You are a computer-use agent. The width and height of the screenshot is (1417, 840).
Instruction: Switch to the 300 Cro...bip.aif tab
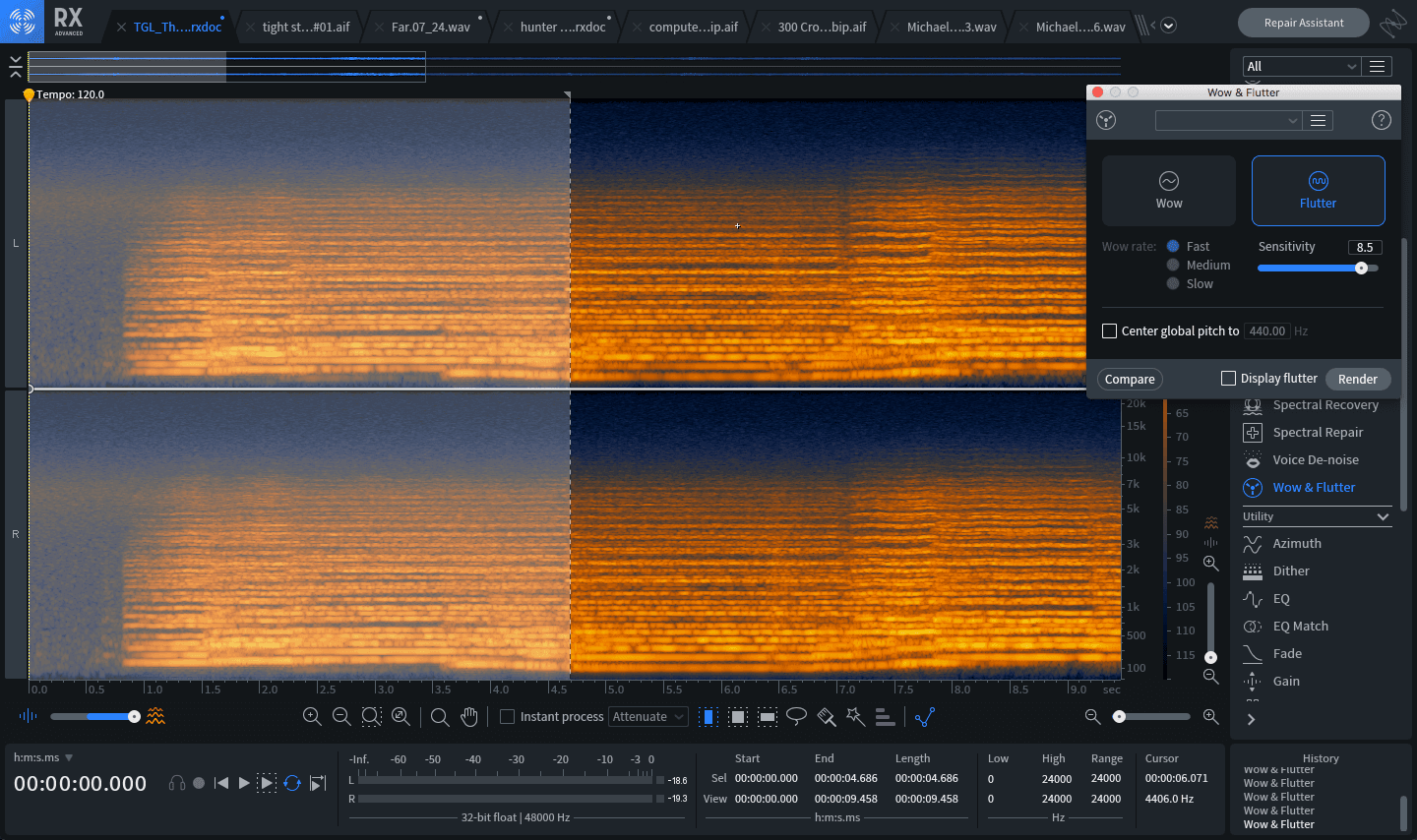pyautogui.click(x=822, y=27)
